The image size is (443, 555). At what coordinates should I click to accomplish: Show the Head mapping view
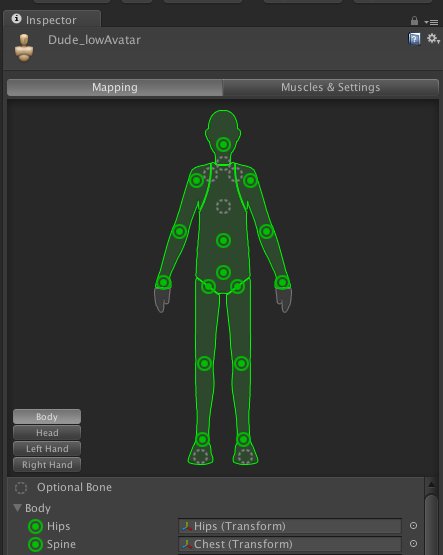pos(47,433)
